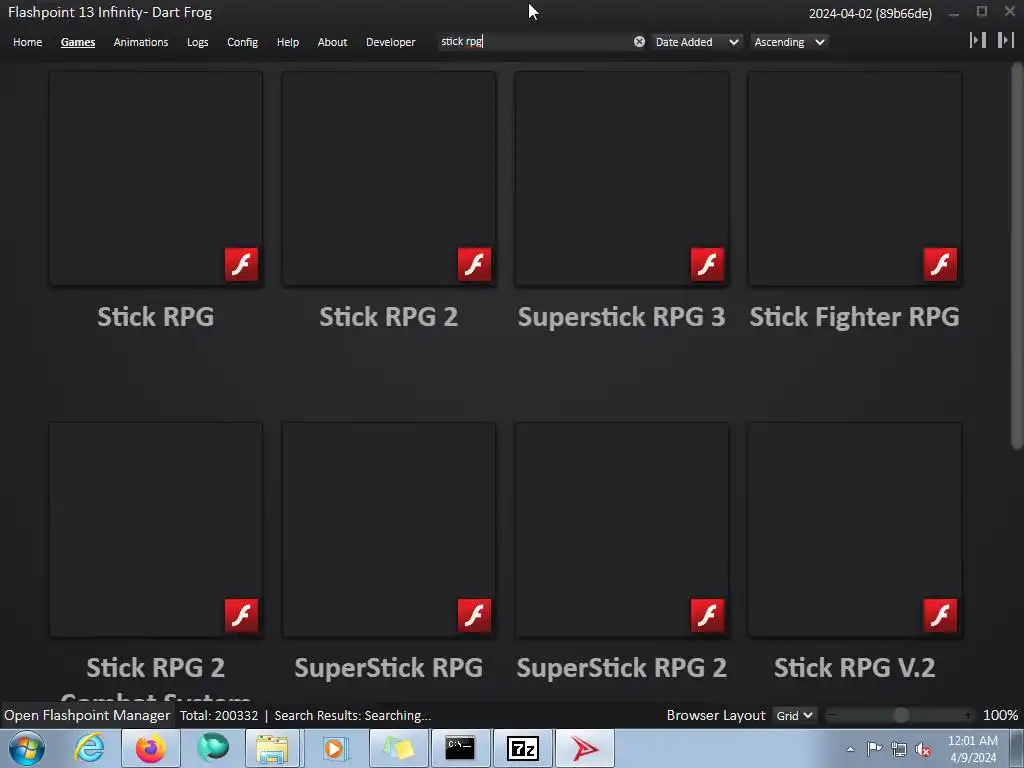Switch to Flashpoint launcher taskbar icon
The image size is (1024, 768).
(584, 748)
